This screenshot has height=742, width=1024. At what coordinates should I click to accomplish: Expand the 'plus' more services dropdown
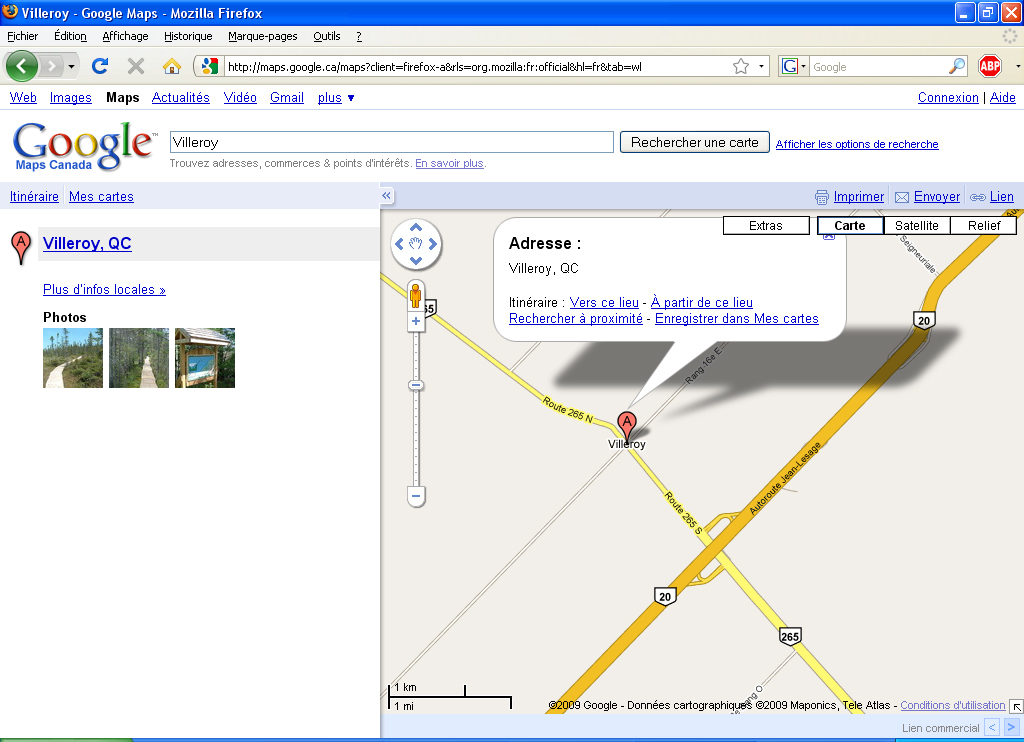(336, 97)
